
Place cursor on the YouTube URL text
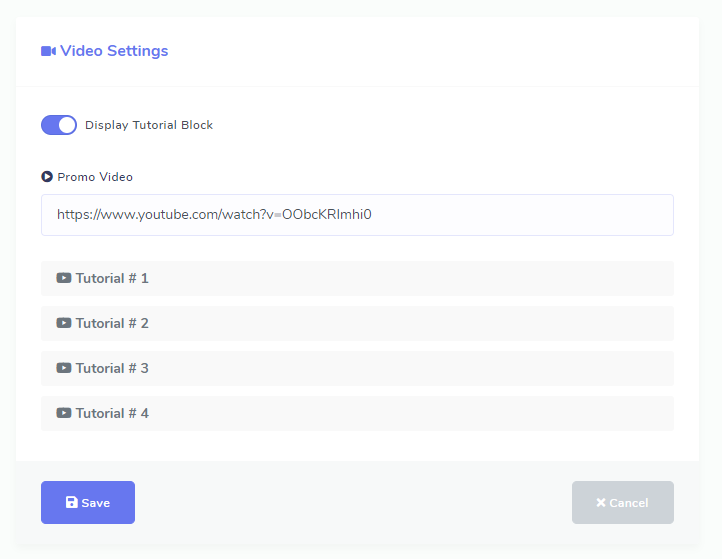pos(214,215)
